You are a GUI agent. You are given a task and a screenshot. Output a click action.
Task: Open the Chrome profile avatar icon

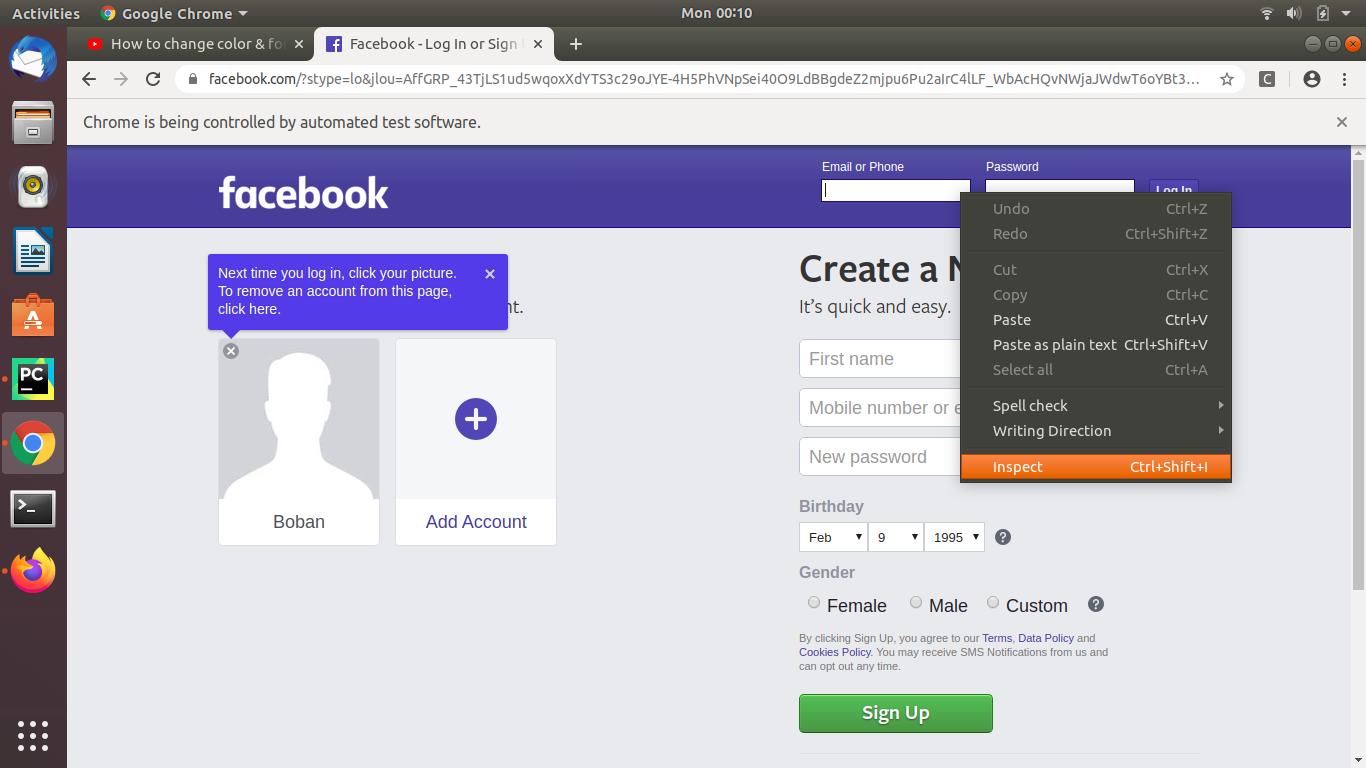[x=1312, y=79]
